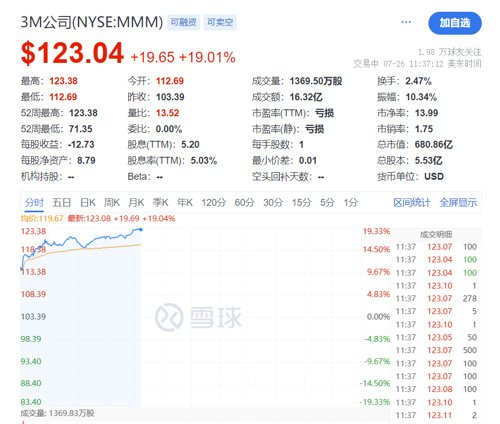Open the 月K chart tab

click(x=136, y=202)
